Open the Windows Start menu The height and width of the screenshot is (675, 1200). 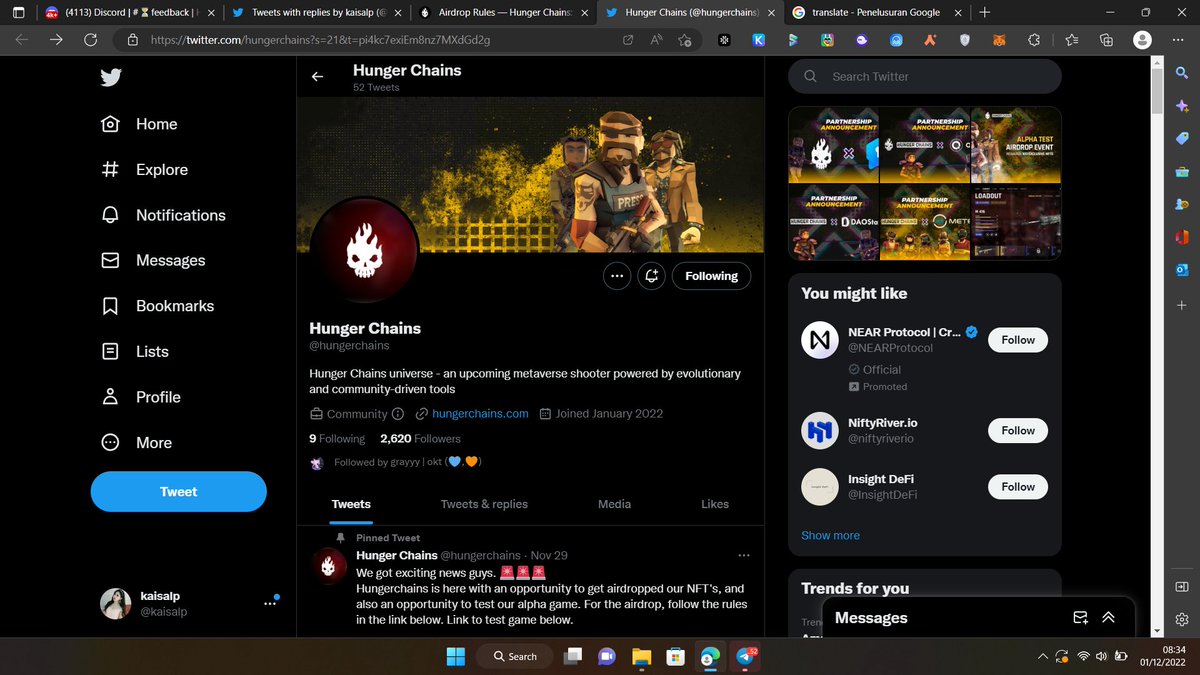point(455,656)
